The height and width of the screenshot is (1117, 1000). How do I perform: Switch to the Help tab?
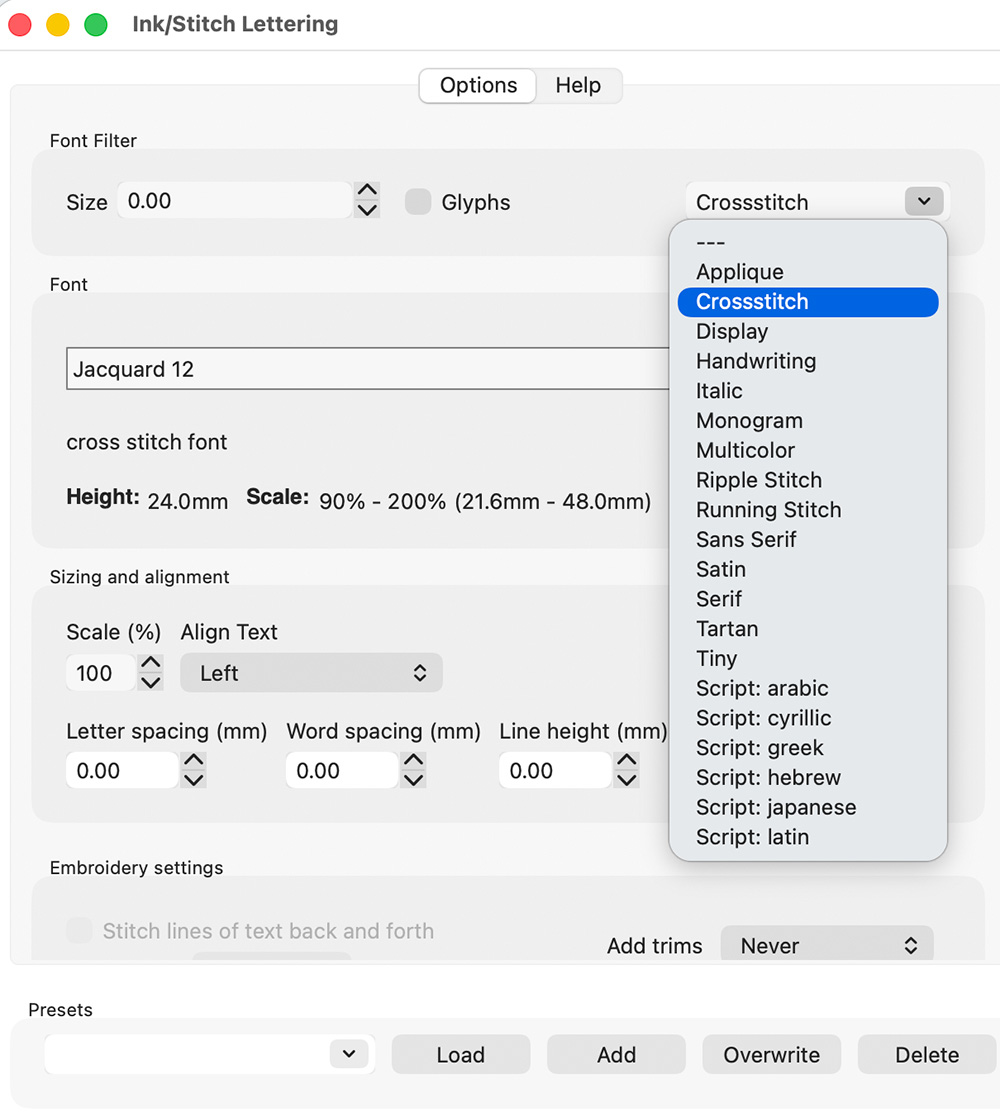point(578,85)
